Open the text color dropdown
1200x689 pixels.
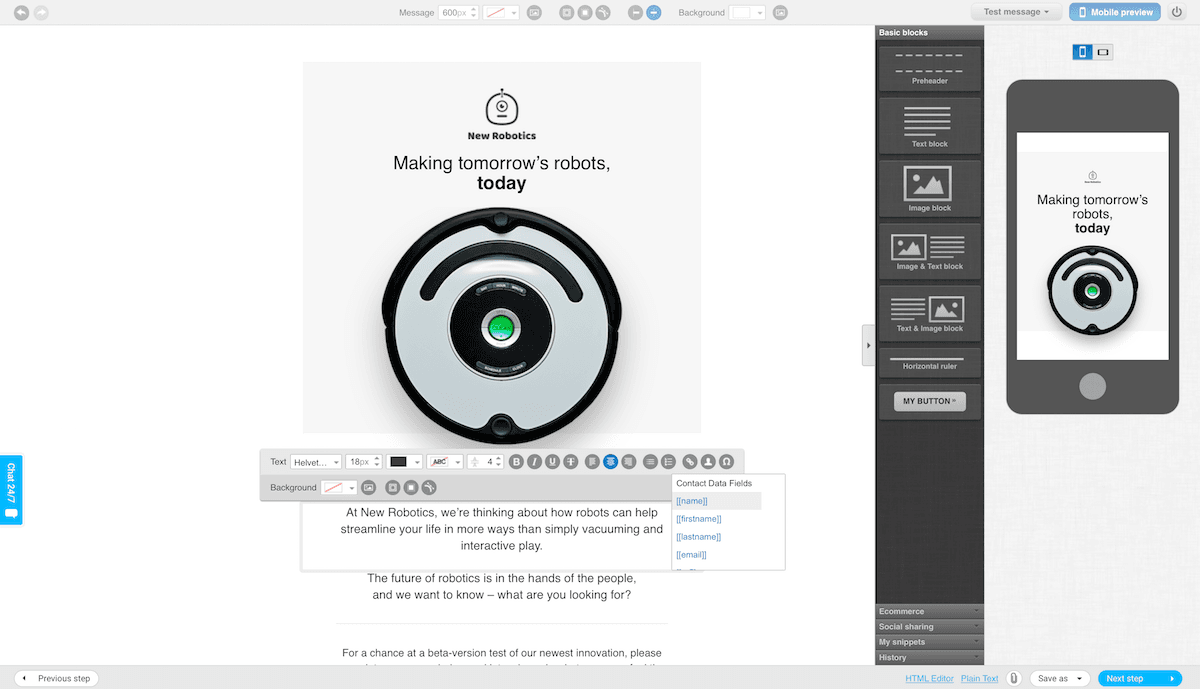pyautogui.click(x=405, y=462)
